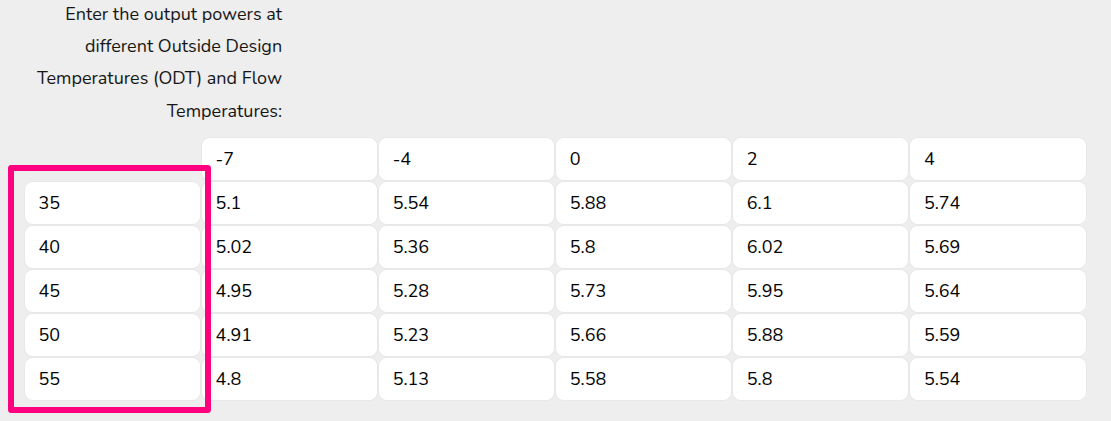Focus the cell with value 5.74
Image resolution: width=1111 pixels, height=421 pixels.
click(x=997, y=203)
